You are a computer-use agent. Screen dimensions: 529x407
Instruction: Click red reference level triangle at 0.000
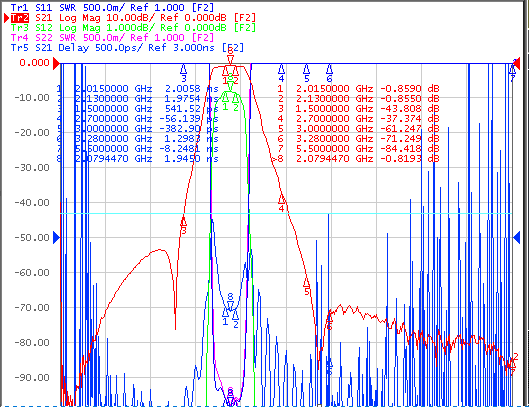click(x=57, y=63)
